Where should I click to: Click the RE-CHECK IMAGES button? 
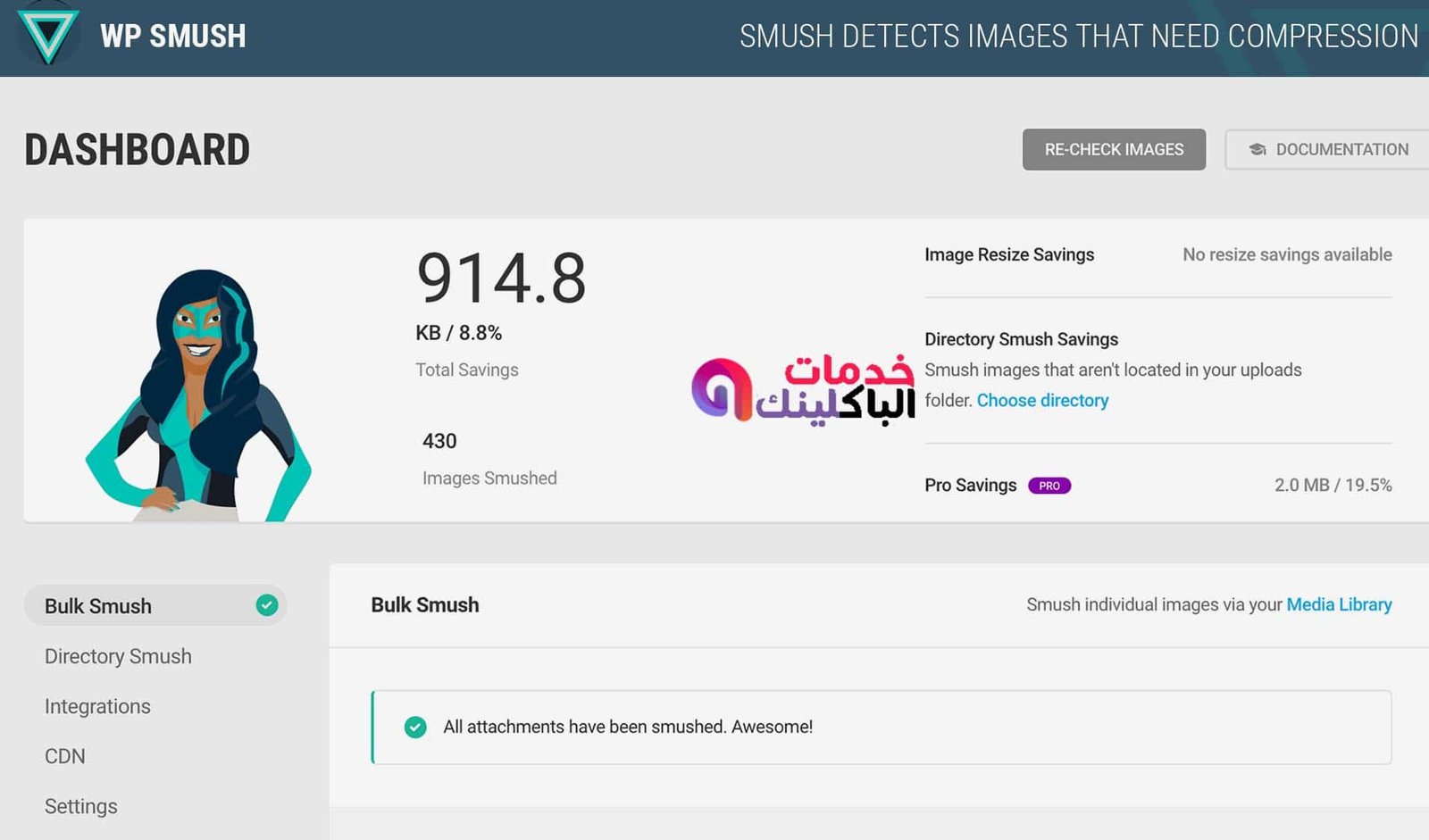pos(1113,149)
